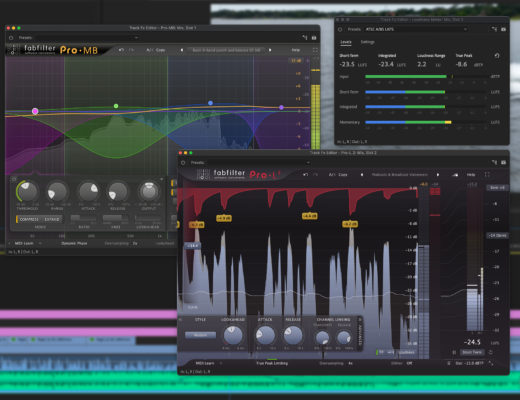Image resolution: width=520 pixels, height=400 pixels.
Task: Go to the next preset in Pro-L 2
Action: (x=438, y=174)
